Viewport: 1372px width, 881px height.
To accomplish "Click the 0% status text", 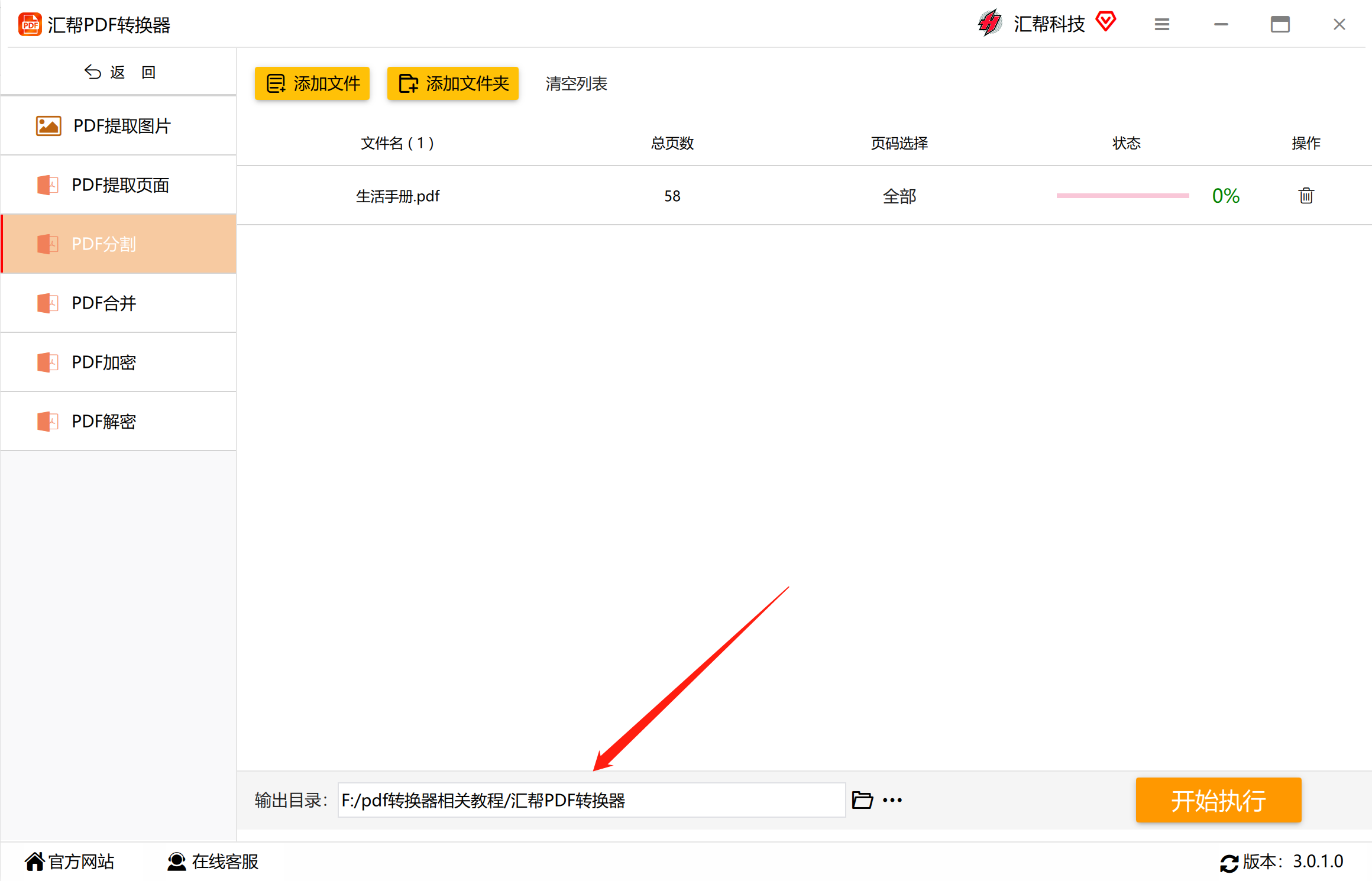I will click(x=1226, y=196).
